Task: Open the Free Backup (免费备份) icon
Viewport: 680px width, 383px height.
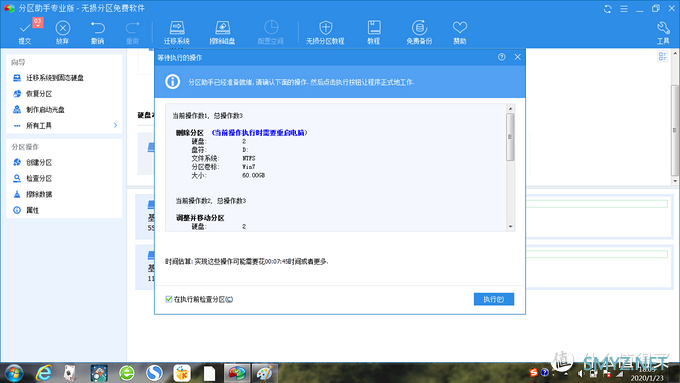Action: click(419, 28)
